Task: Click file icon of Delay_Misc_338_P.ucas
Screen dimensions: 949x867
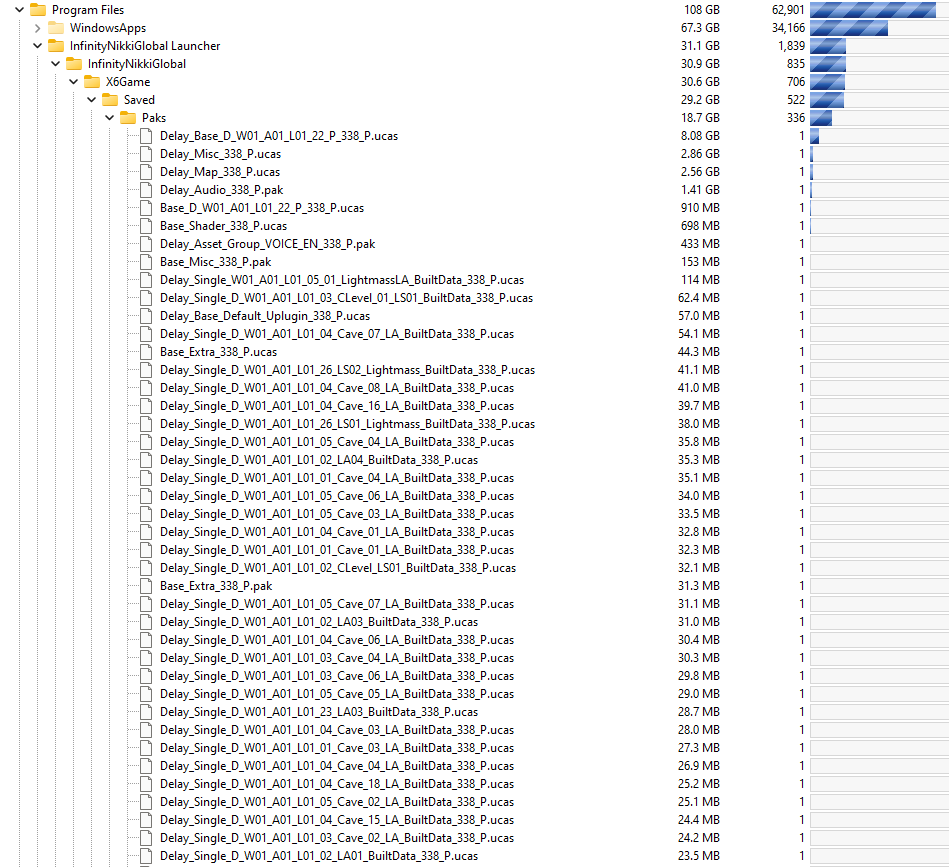Action: [146, 154]
